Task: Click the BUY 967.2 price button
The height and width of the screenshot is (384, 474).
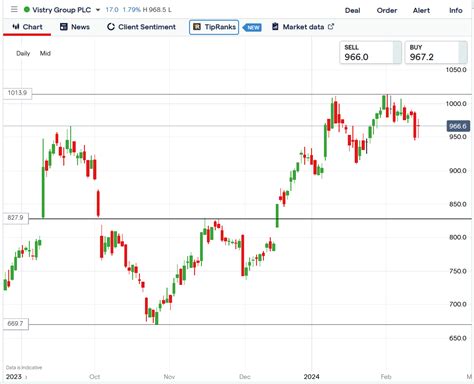Action: click(x=436, y=52)
